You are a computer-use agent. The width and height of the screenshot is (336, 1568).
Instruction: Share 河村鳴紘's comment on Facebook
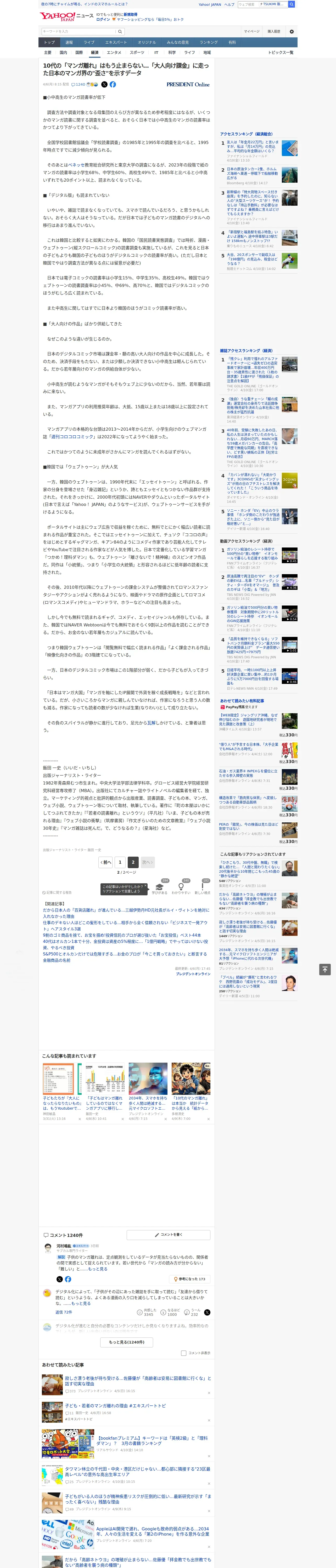point(68,1279)
